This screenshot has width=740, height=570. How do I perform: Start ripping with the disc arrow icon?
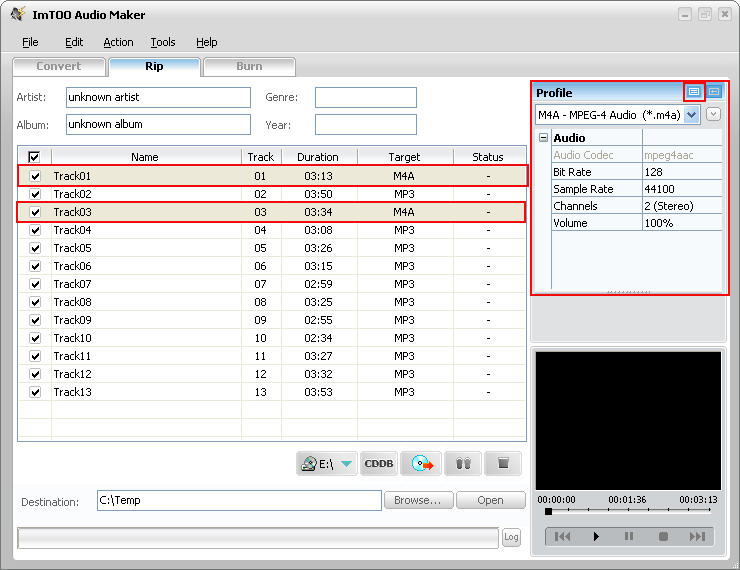click(421, 463)
